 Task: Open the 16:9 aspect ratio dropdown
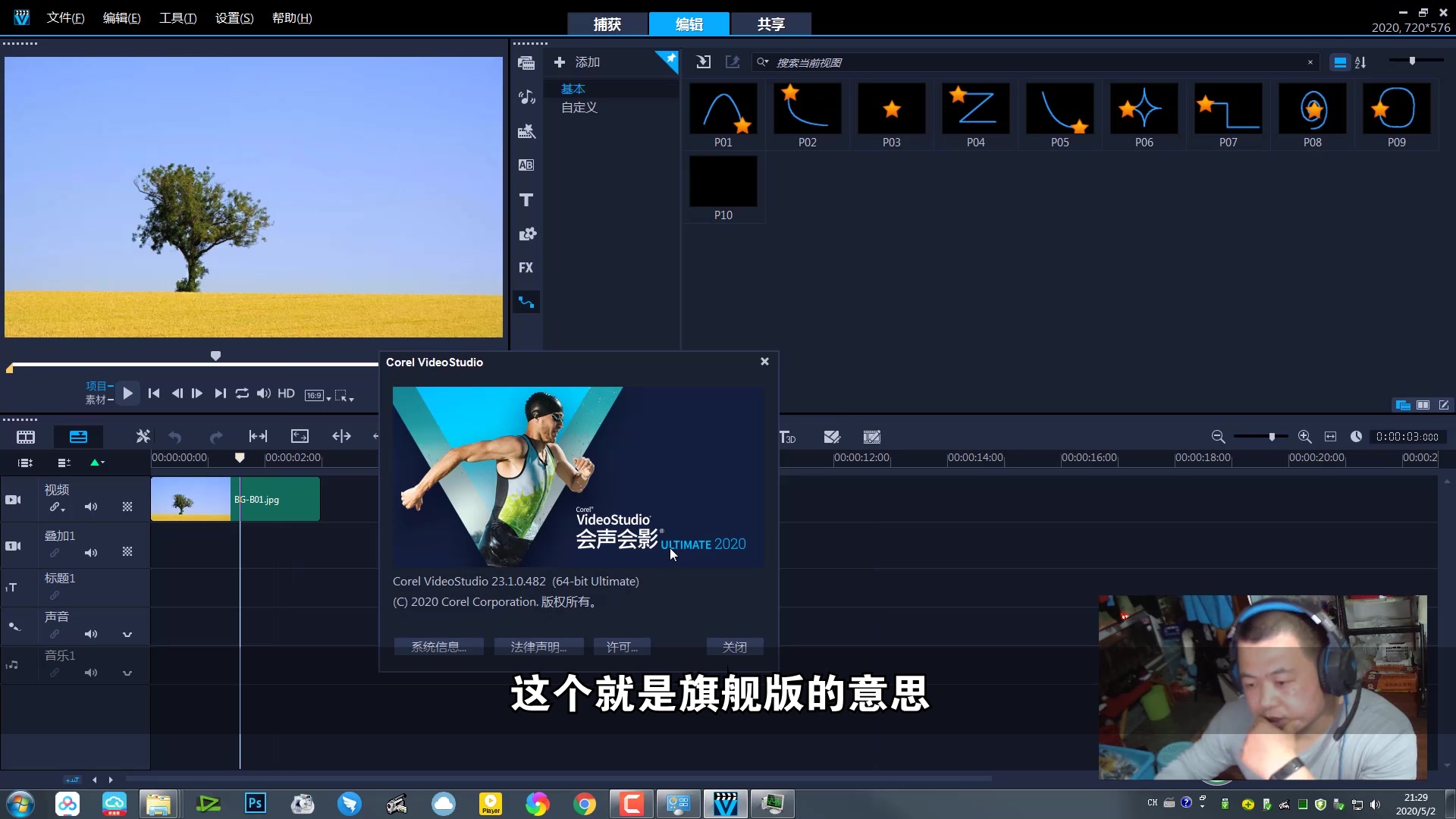click(x=316, y=394)
